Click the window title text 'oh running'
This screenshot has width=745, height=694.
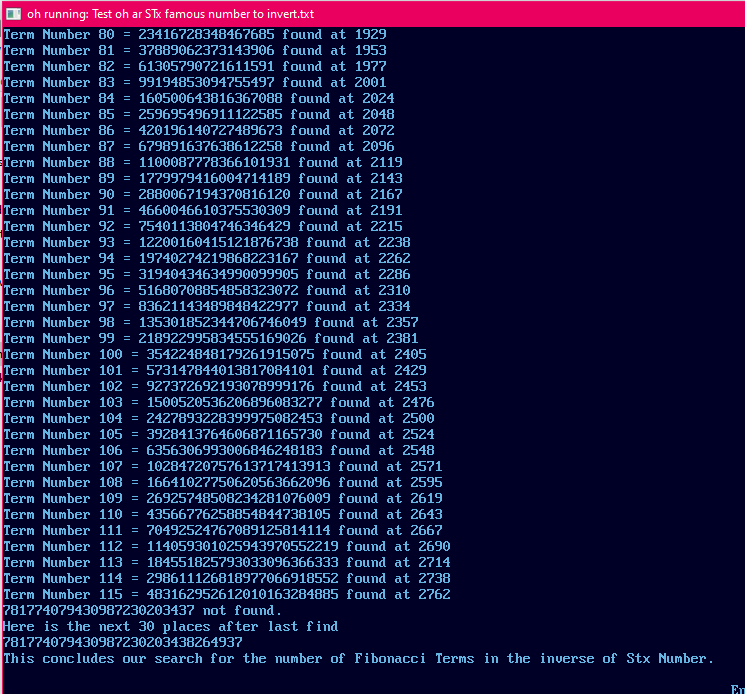point(57,14)
